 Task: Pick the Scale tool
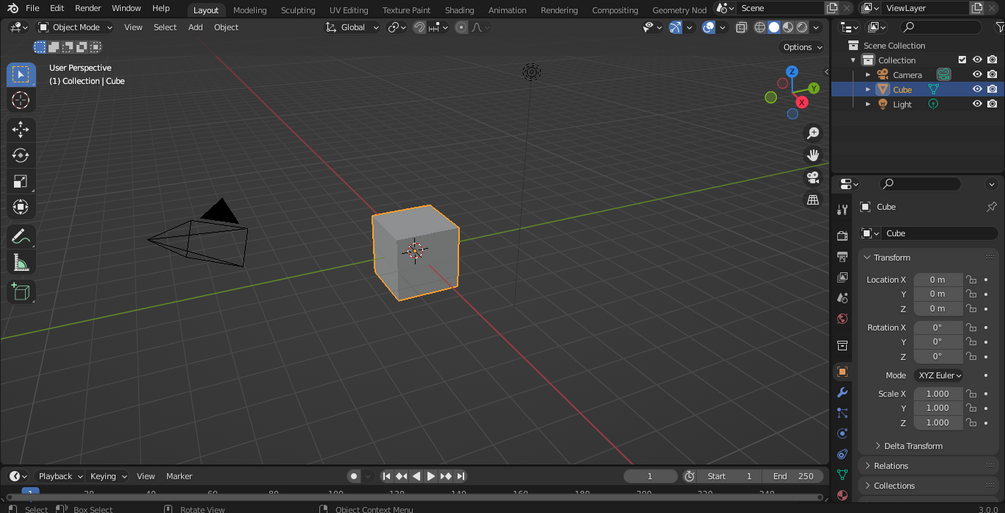click(x=21, y=181)
